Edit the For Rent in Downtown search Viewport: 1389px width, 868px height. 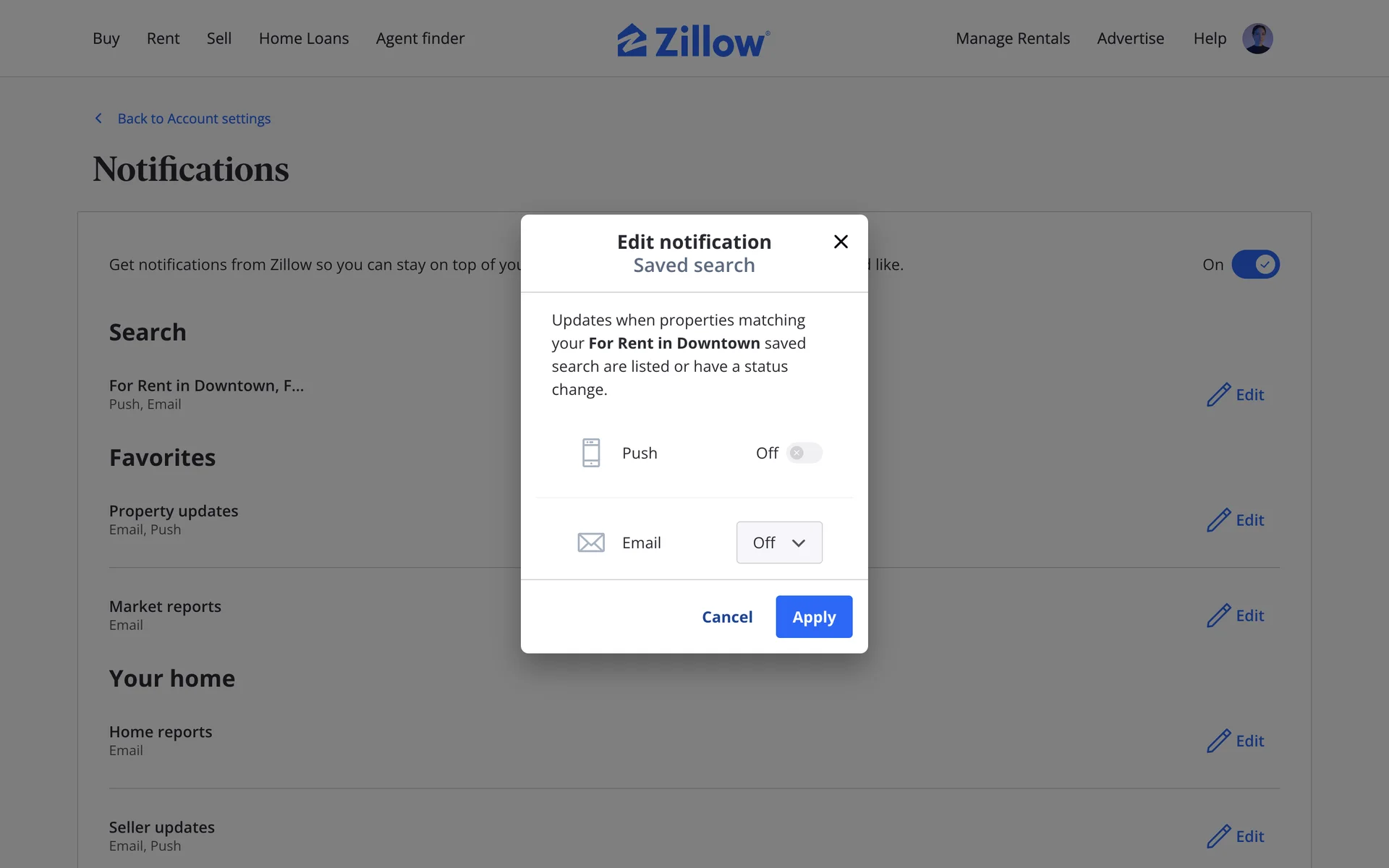(x=1236, y=395)
